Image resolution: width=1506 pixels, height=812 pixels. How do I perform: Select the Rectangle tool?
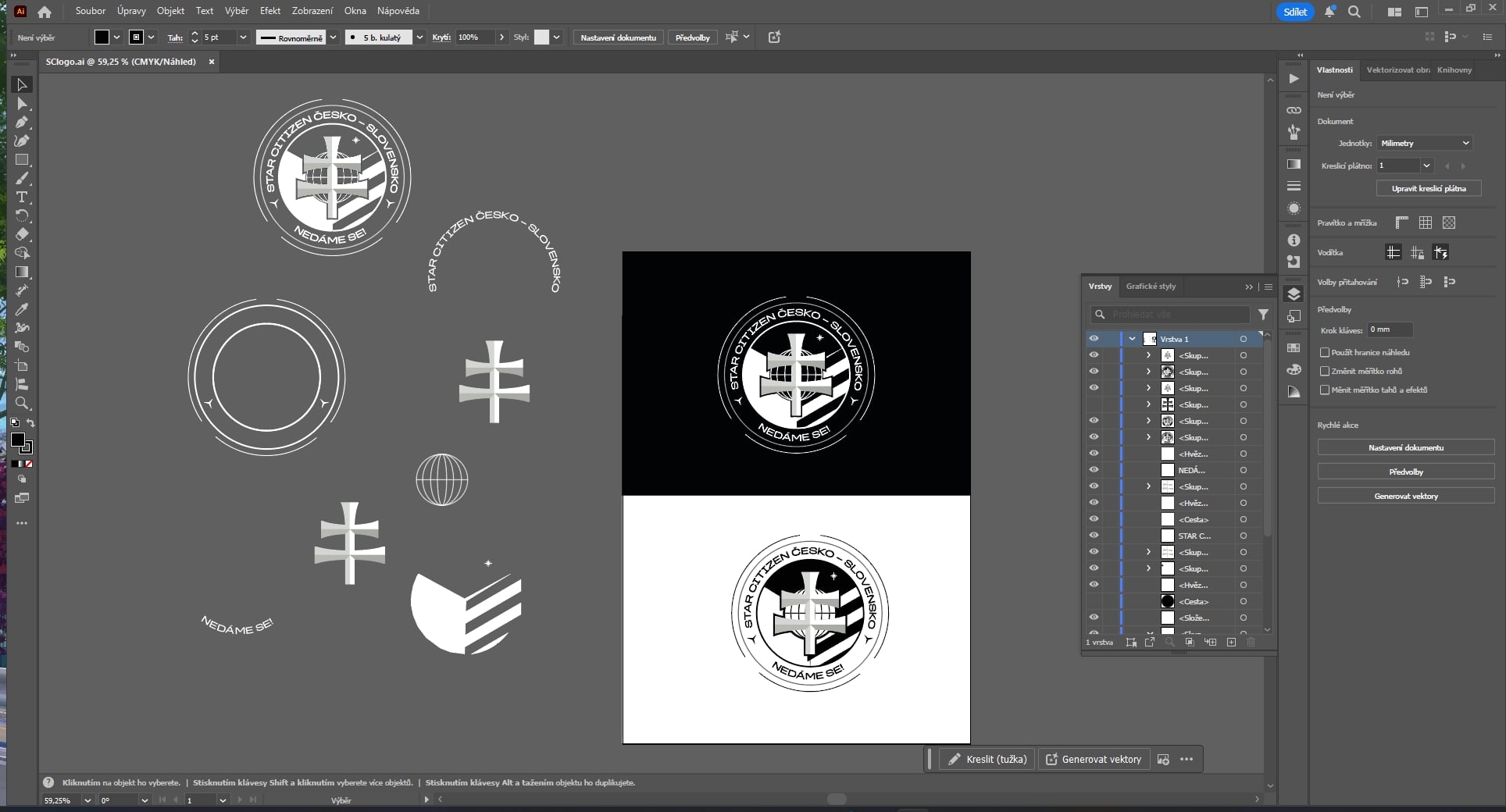tap(22, 160)
